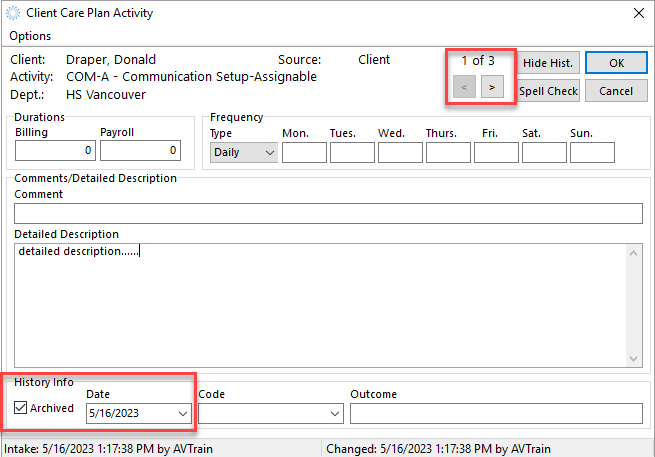Open the Options menu
Image resolution: width=655 pixels, height=457 pixels.
pyautogui.click(x=30, y=36)
